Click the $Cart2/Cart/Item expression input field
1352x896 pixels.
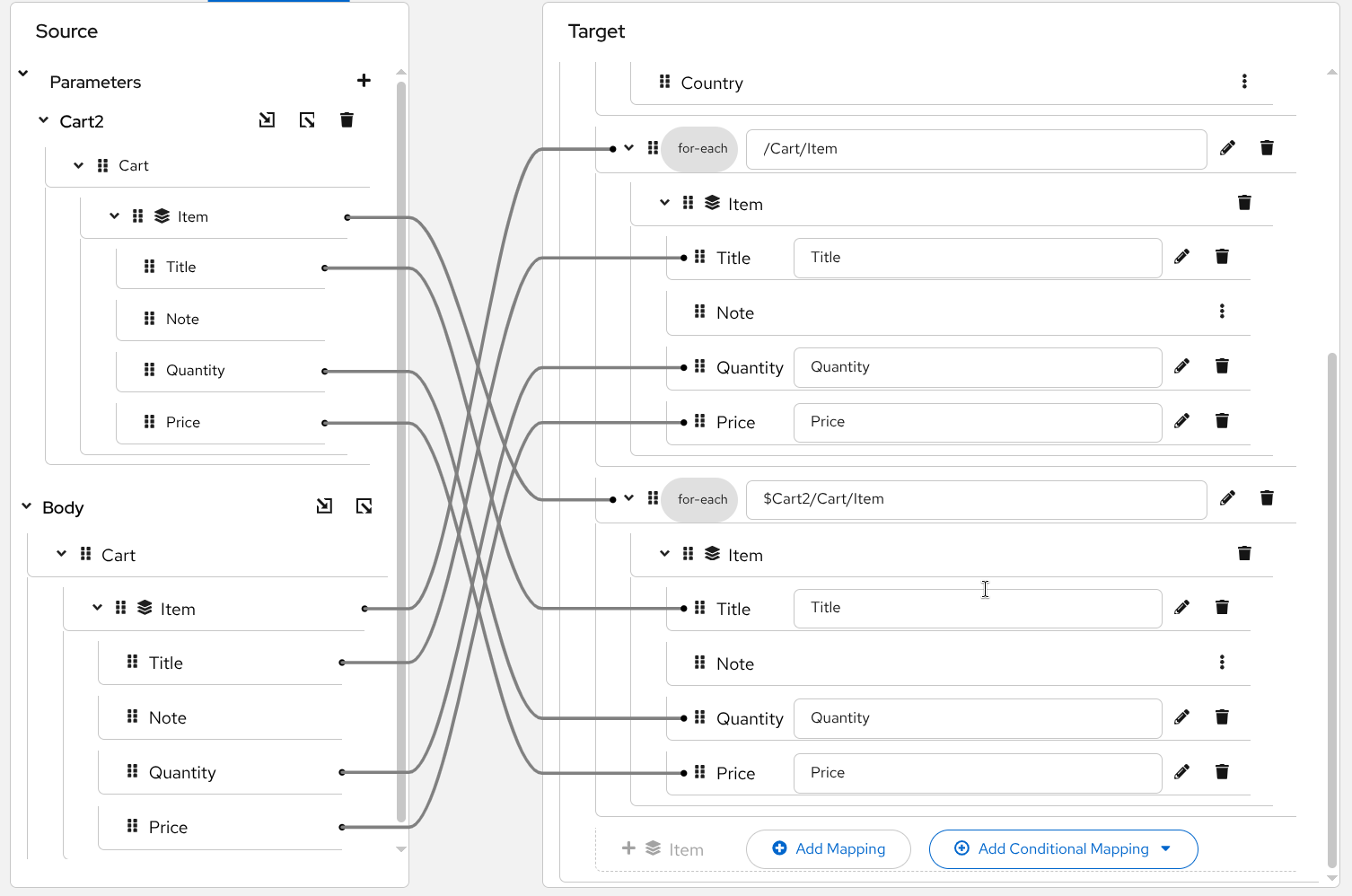[x=976, y=499]
